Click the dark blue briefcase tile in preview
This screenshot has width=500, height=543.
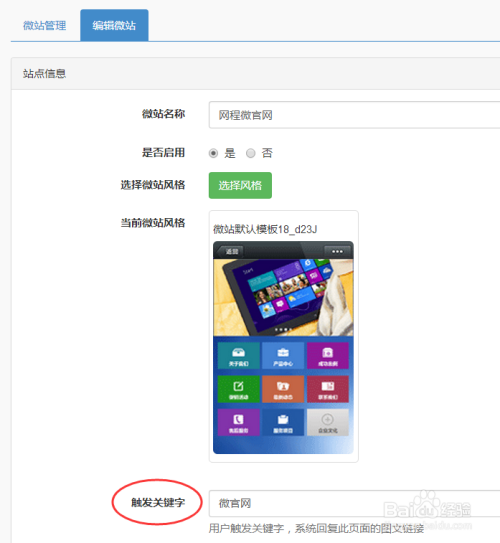[283, 422]
